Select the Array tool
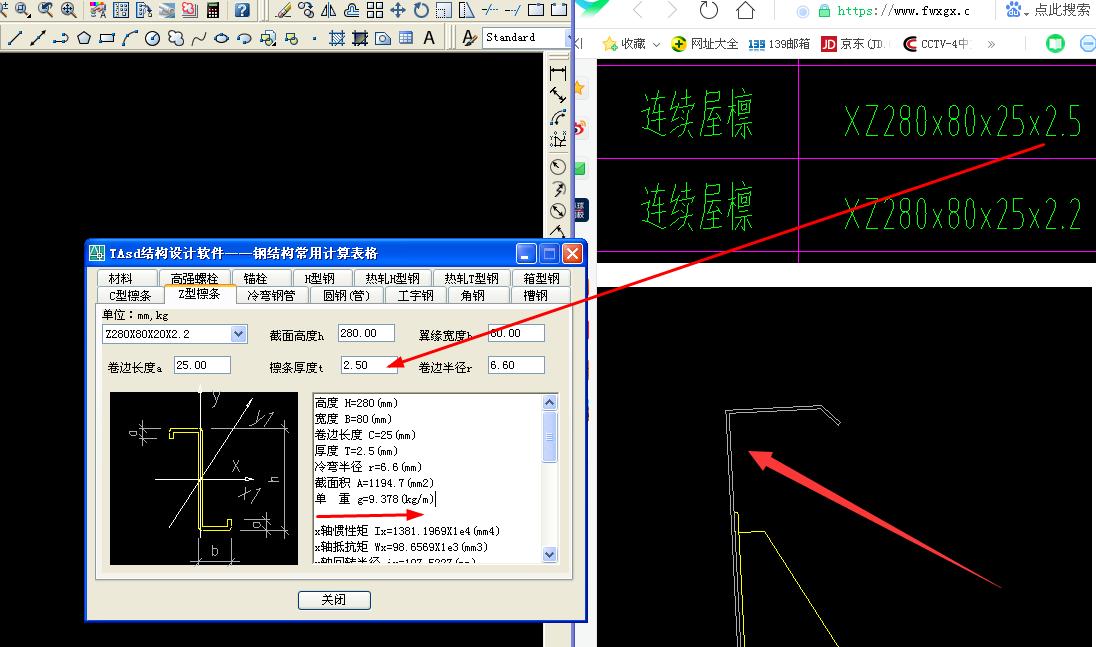The height and width of the screenshot is (647, 1096). pos(375,10)
